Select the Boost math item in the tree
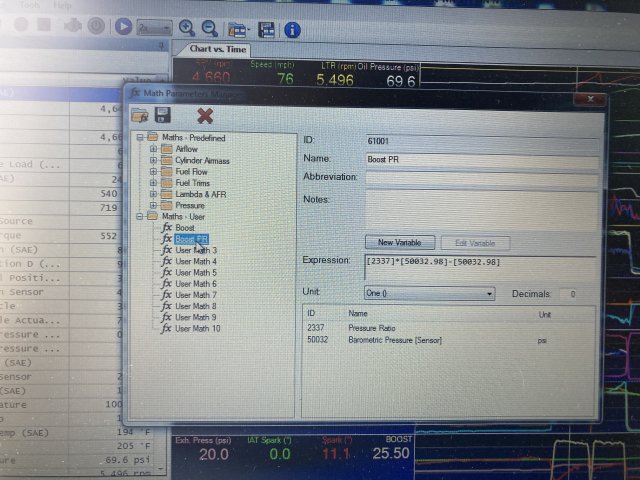The image size is (640, 480). point(184,228)
